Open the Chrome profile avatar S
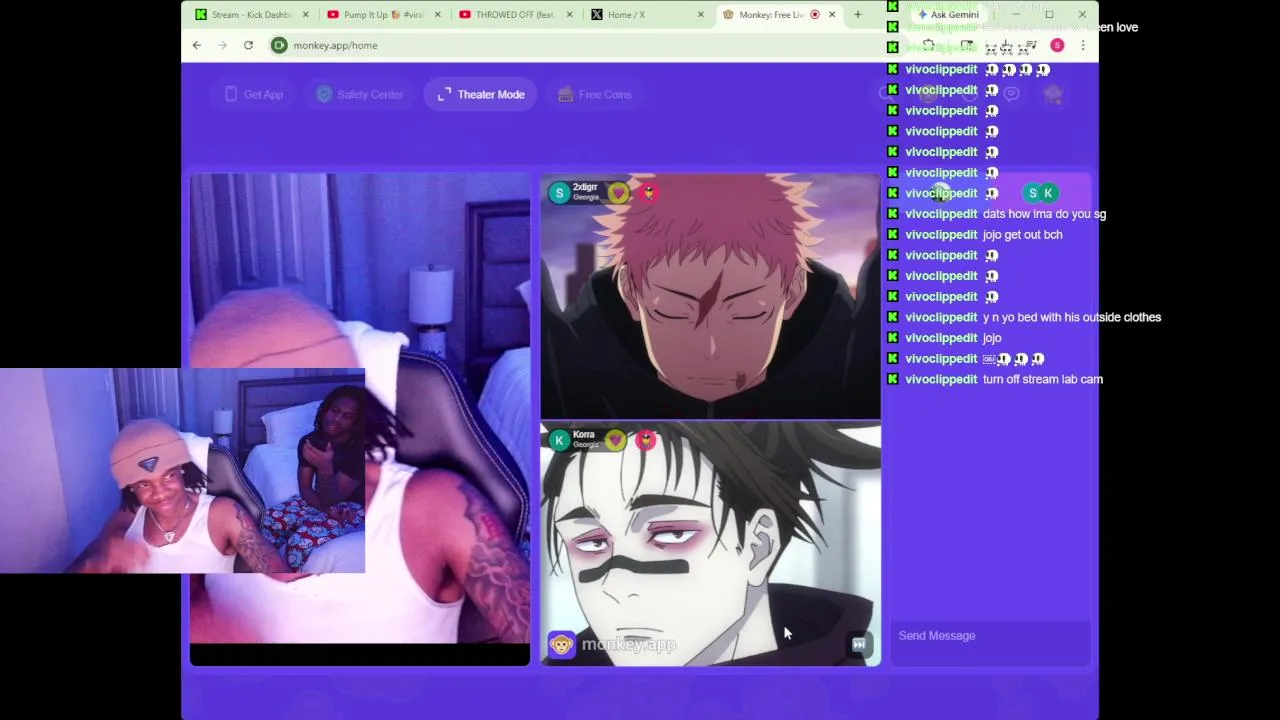1280x720 pixels. click(x=1057, y=45)
